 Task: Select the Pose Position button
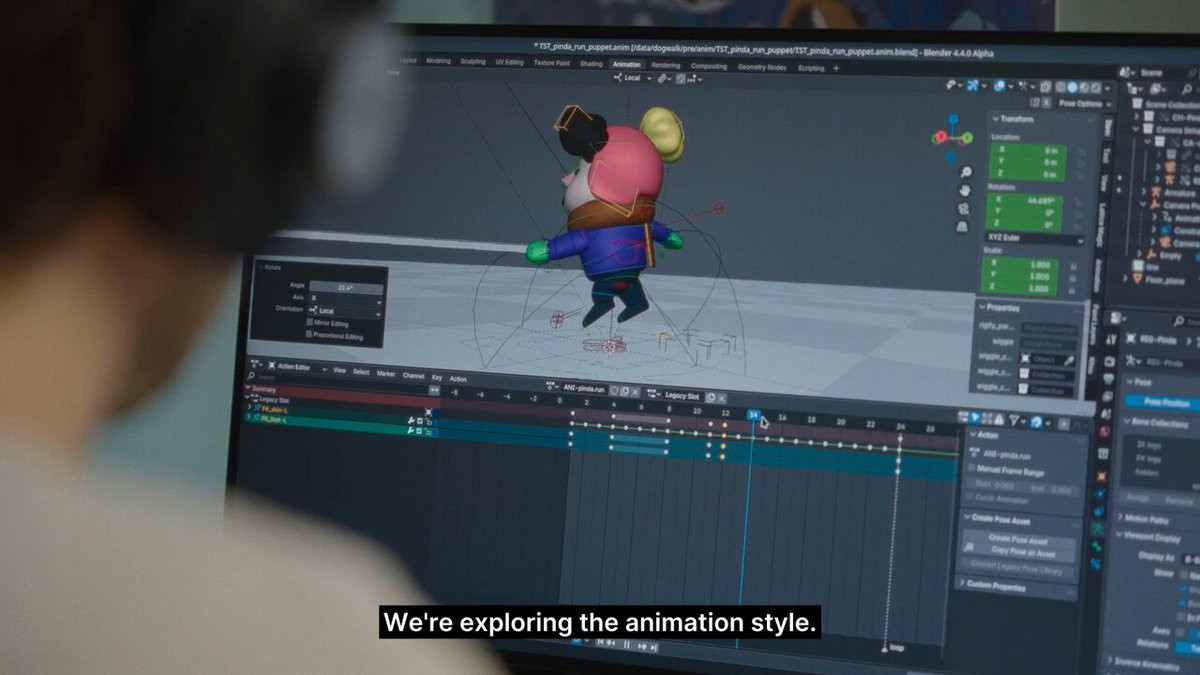click(1165, 402)
